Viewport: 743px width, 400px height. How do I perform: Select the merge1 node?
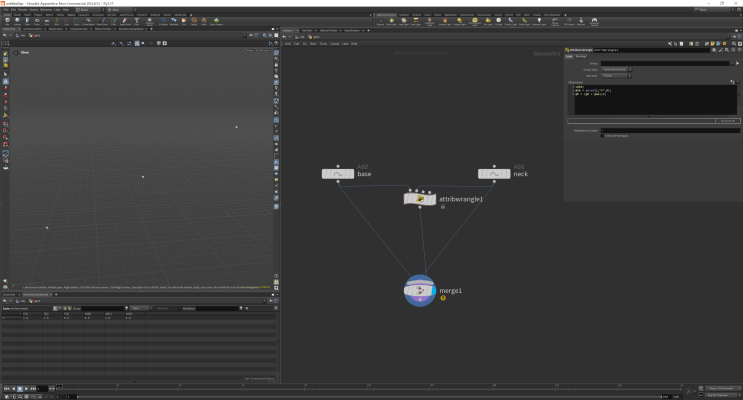pos(420,291)
